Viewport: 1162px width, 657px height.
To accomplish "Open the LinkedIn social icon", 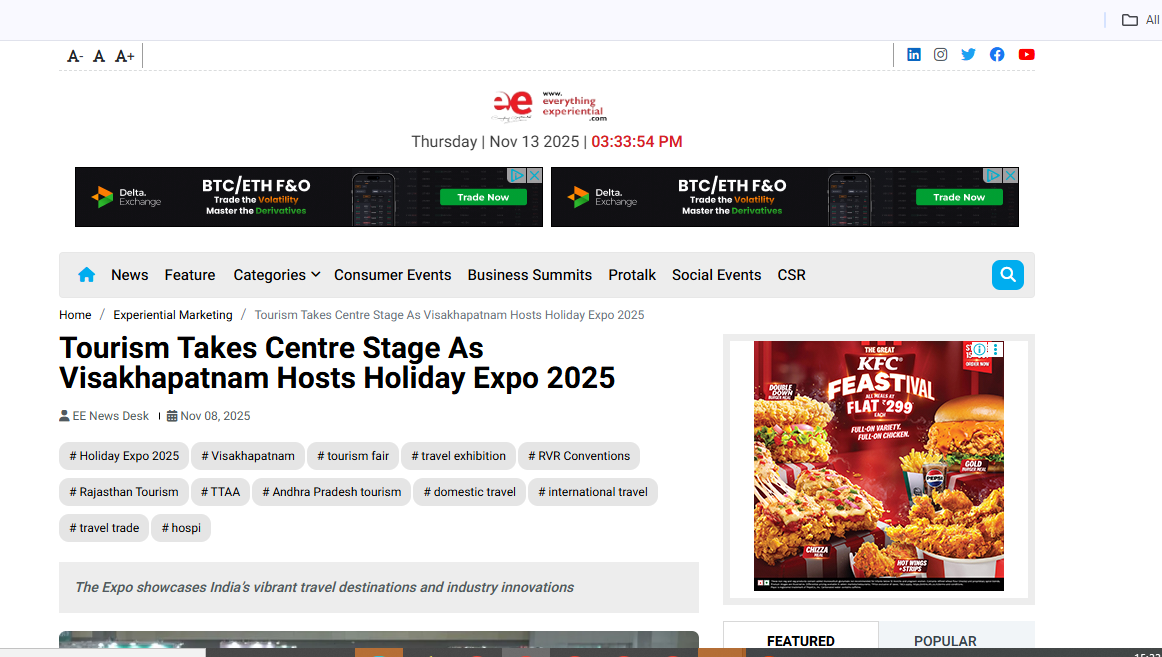I will 913,55.
